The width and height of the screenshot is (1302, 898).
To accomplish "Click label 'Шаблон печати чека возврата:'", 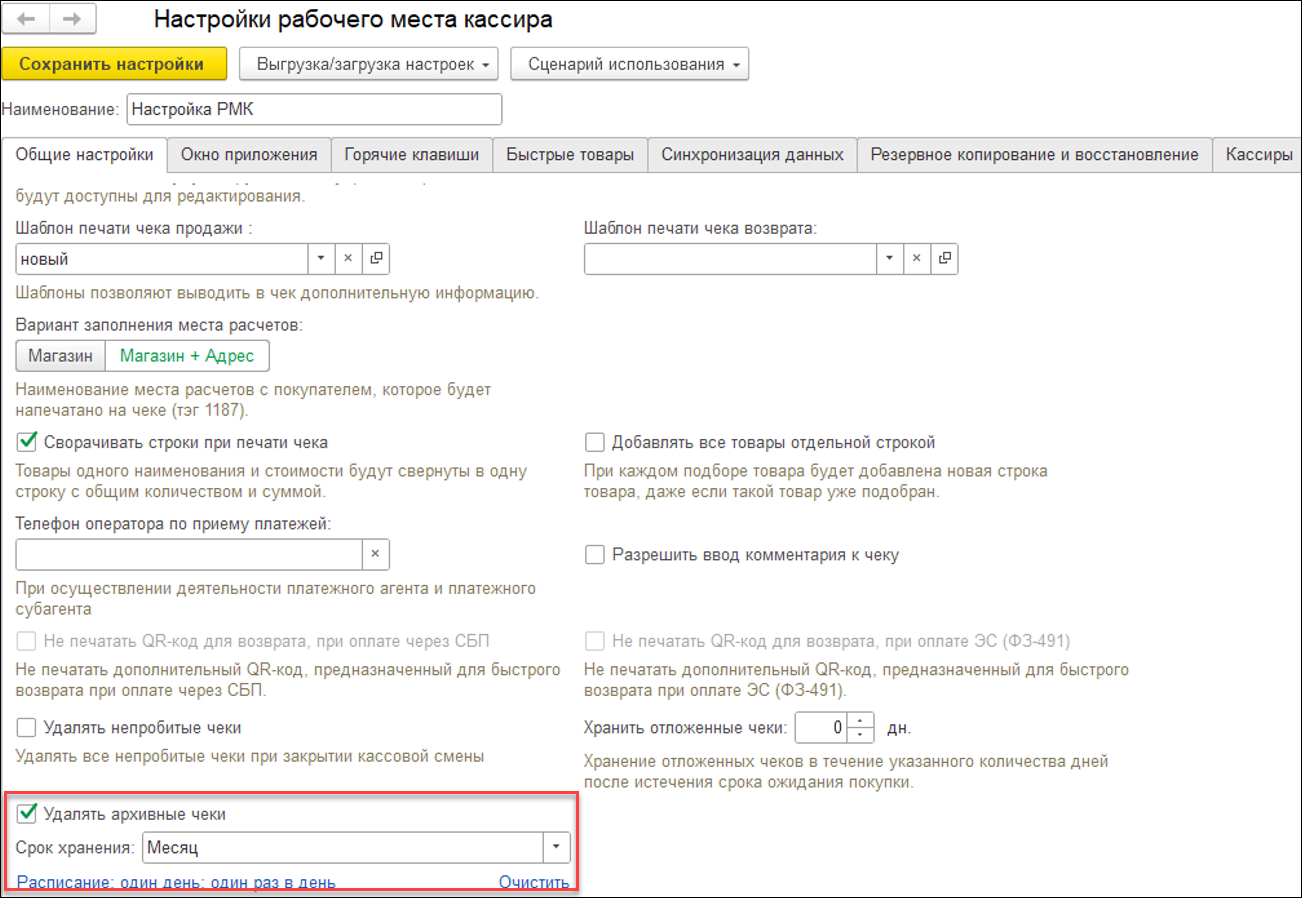I will [700, 228].
